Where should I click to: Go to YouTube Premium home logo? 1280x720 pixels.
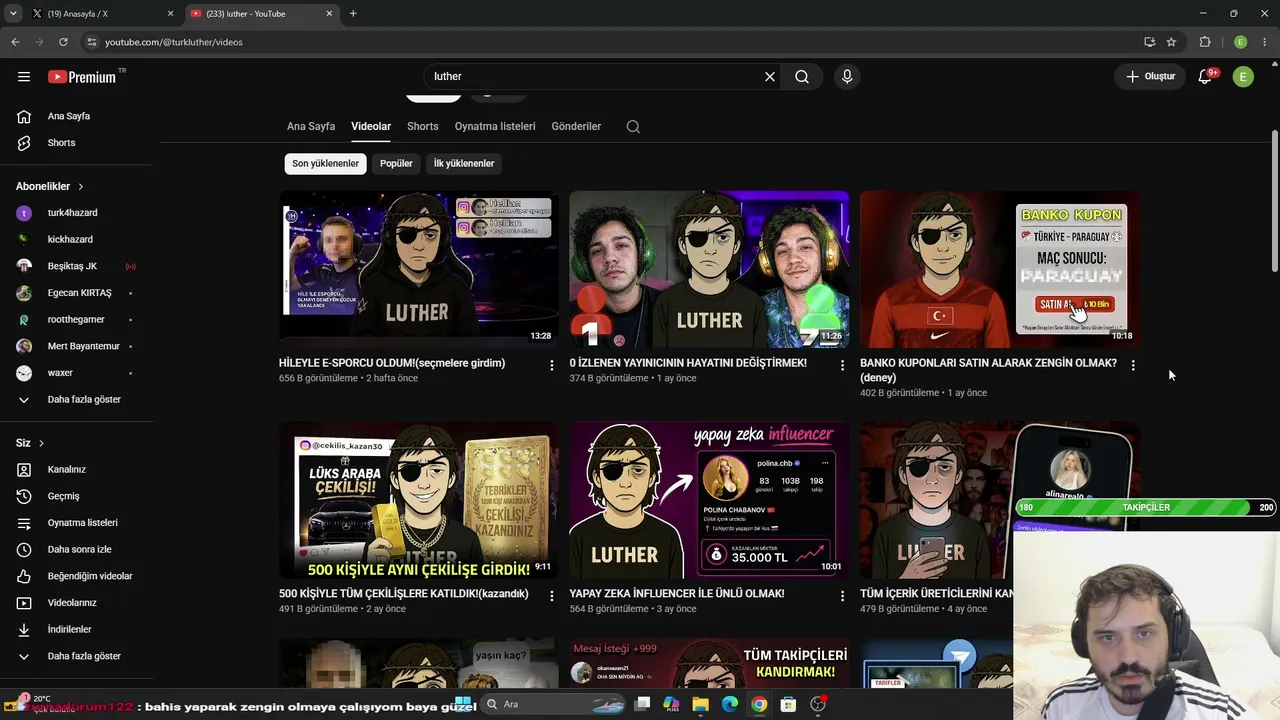click(82, 77)
